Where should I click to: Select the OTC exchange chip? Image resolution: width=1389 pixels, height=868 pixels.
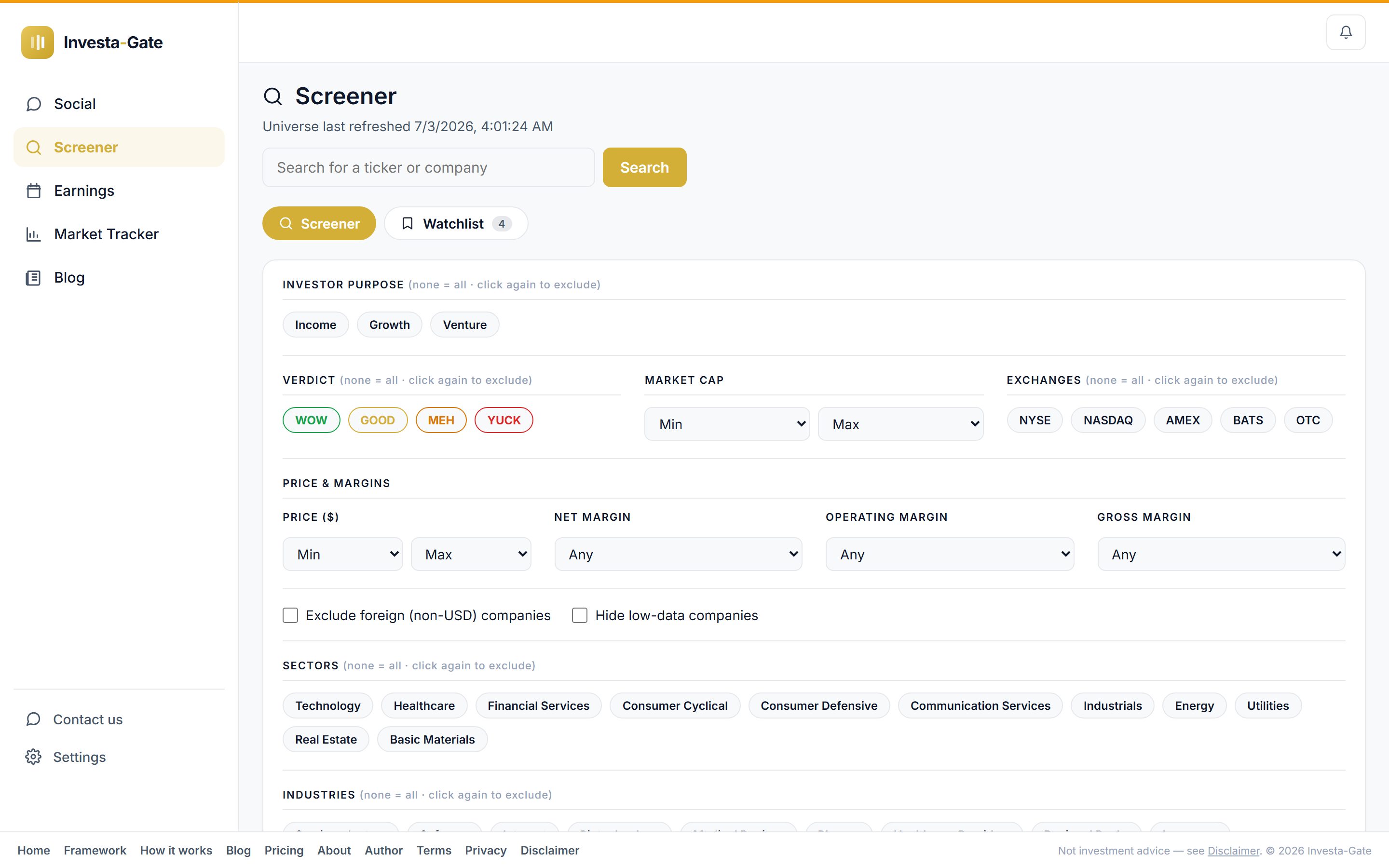click(x=1308, y=420)
